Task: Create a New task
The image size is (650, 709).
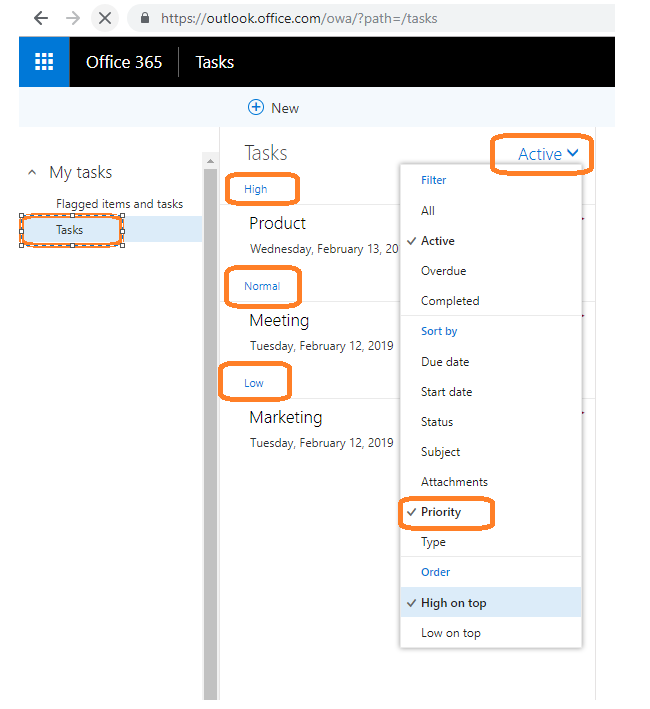Action: pos(273,108)
